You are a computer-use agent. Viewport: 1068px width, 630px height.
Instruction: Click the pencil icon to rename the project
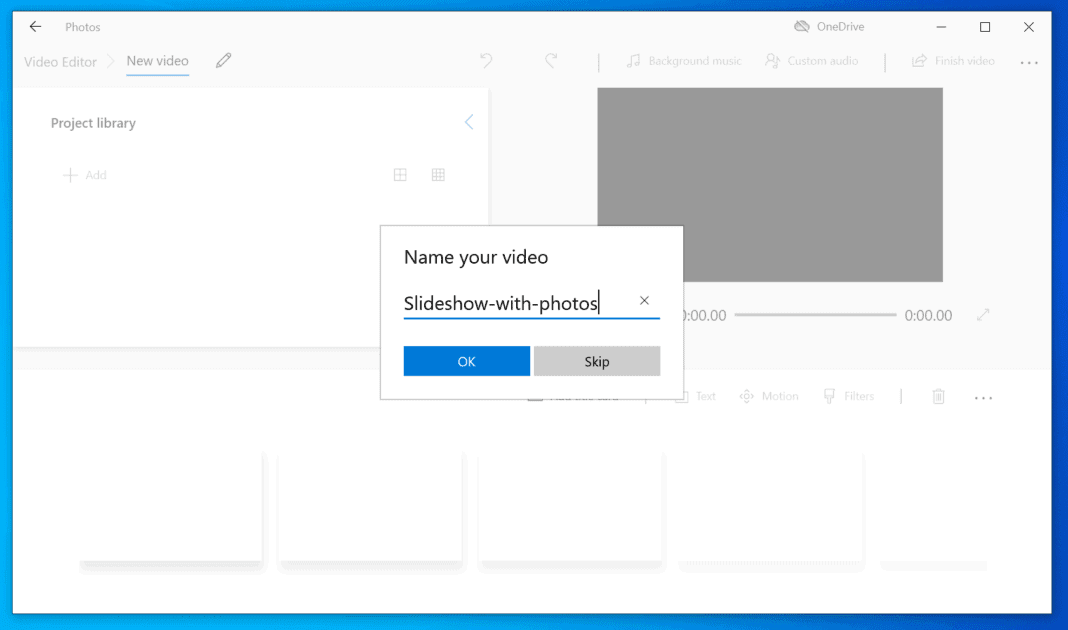[223, 60]
